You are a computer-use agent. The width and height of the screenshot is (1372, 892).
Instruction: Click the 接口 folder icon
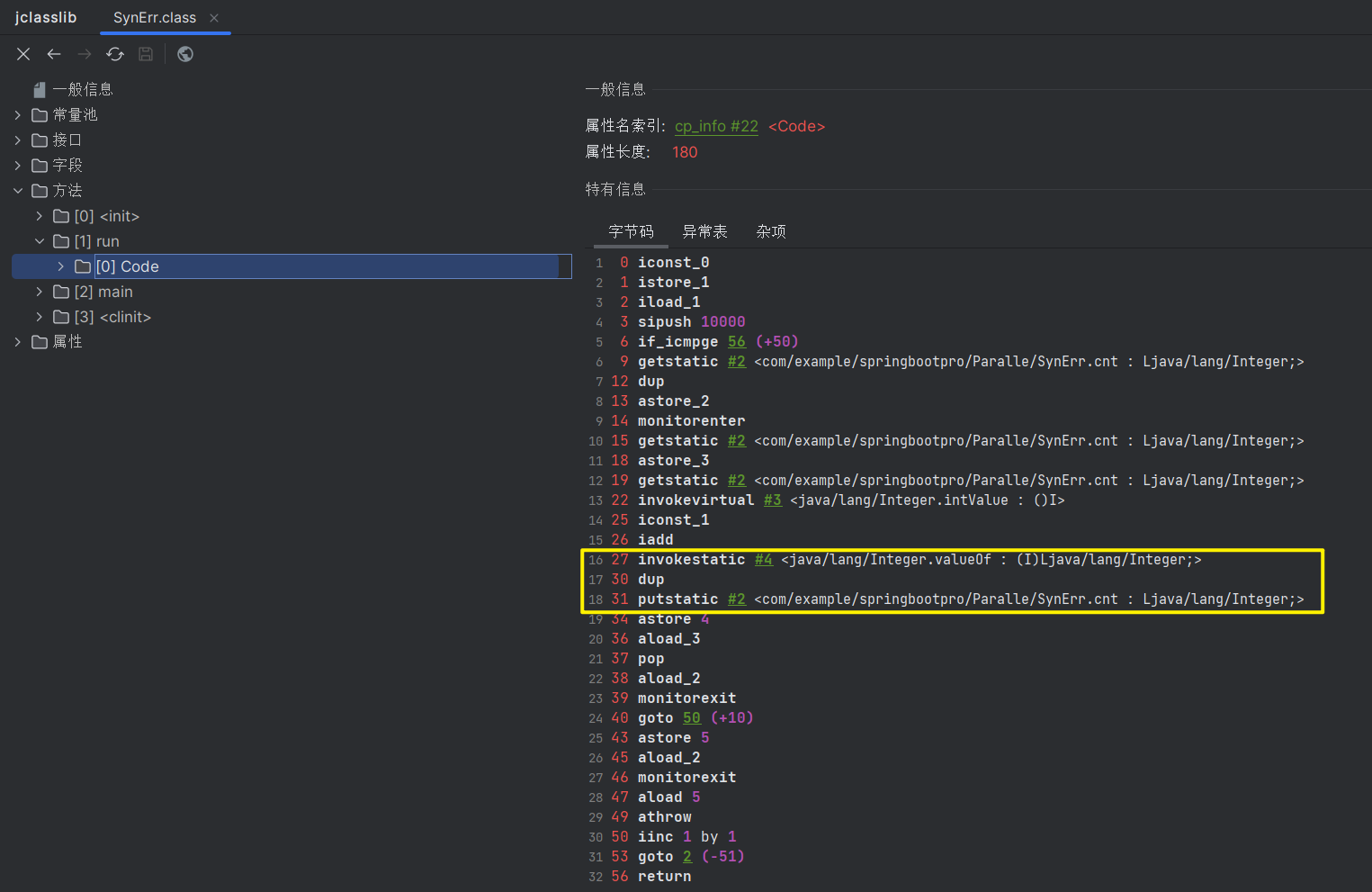(40, 140)
